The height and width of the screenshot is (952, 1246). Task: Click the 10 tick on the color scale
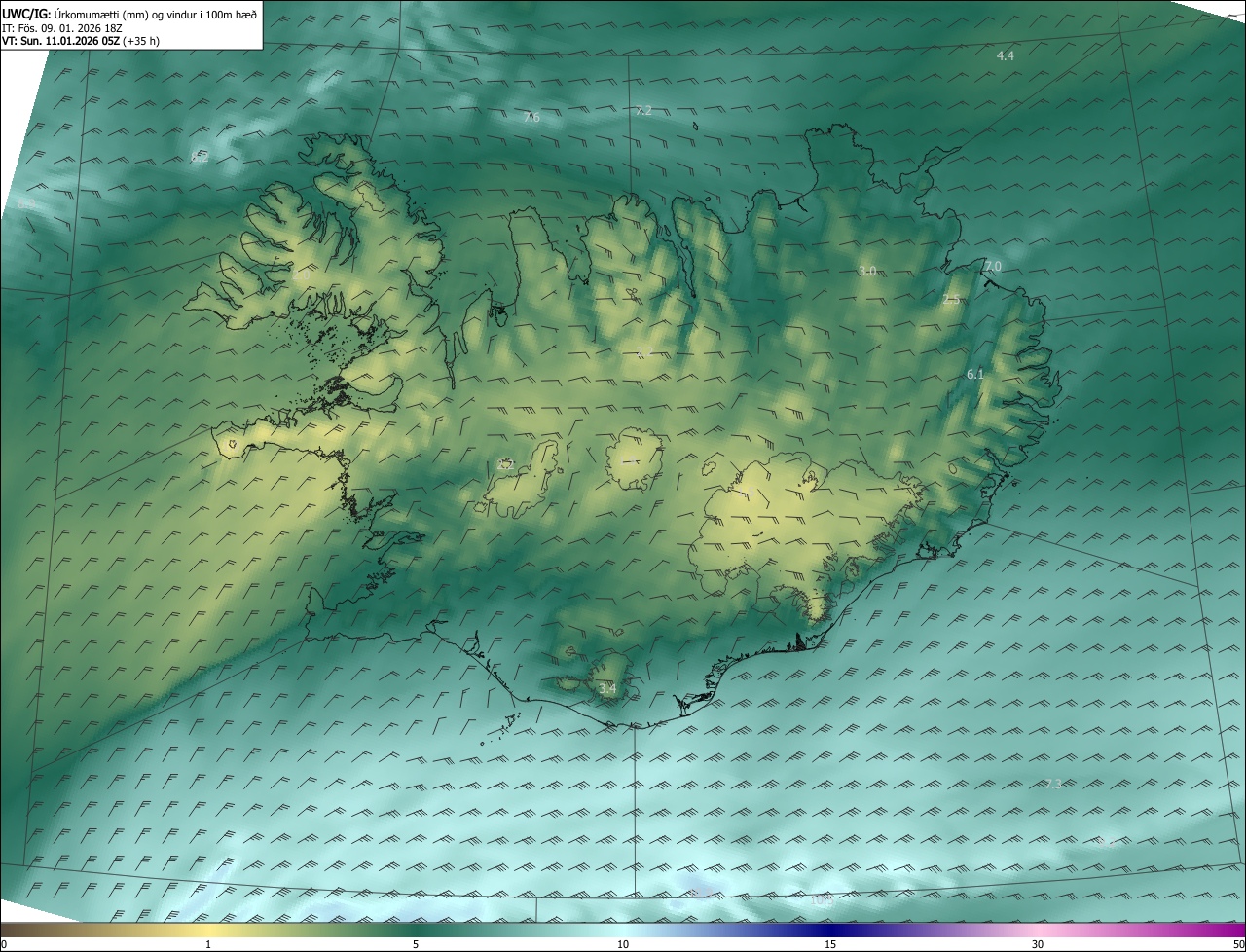623,944
